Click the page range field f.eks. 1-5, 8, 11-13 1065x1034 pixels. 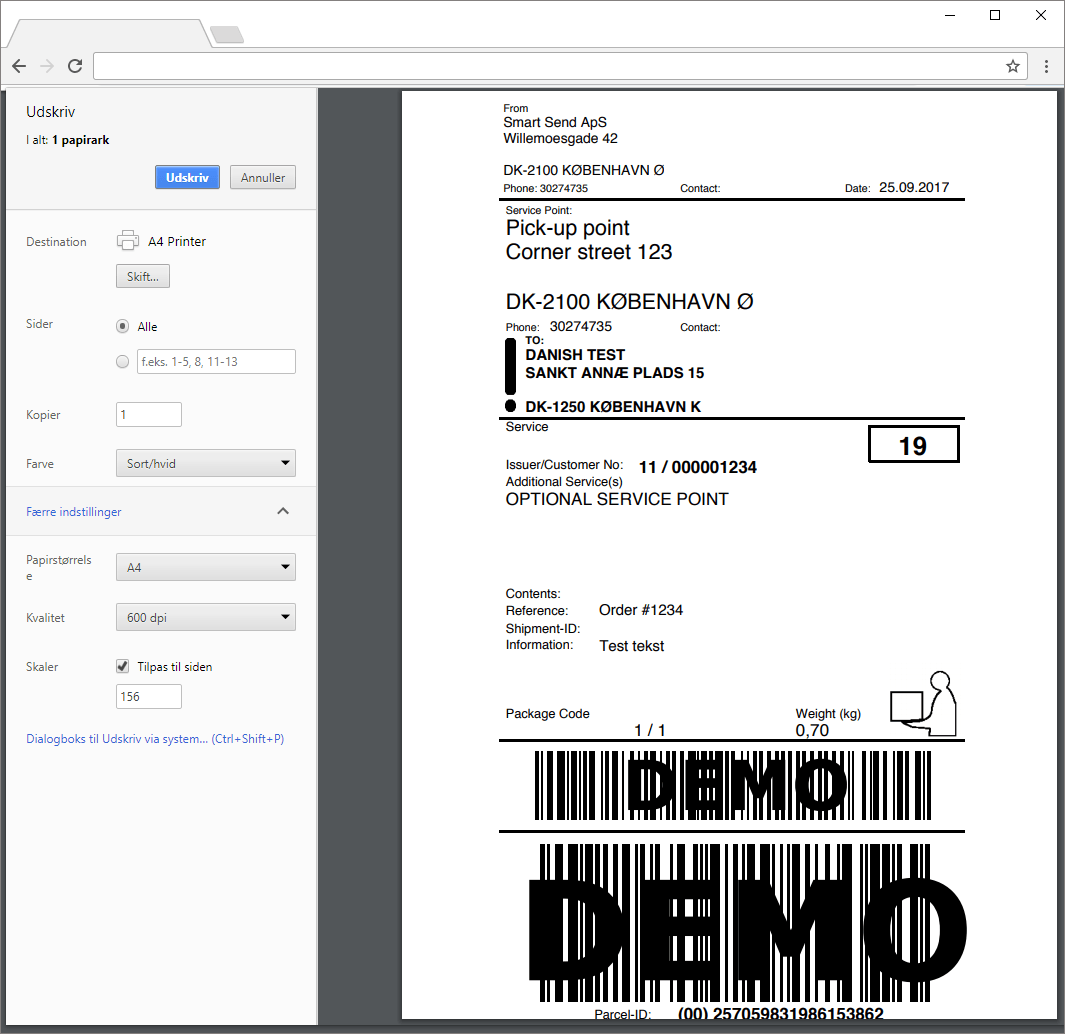(x=216, y=361)
